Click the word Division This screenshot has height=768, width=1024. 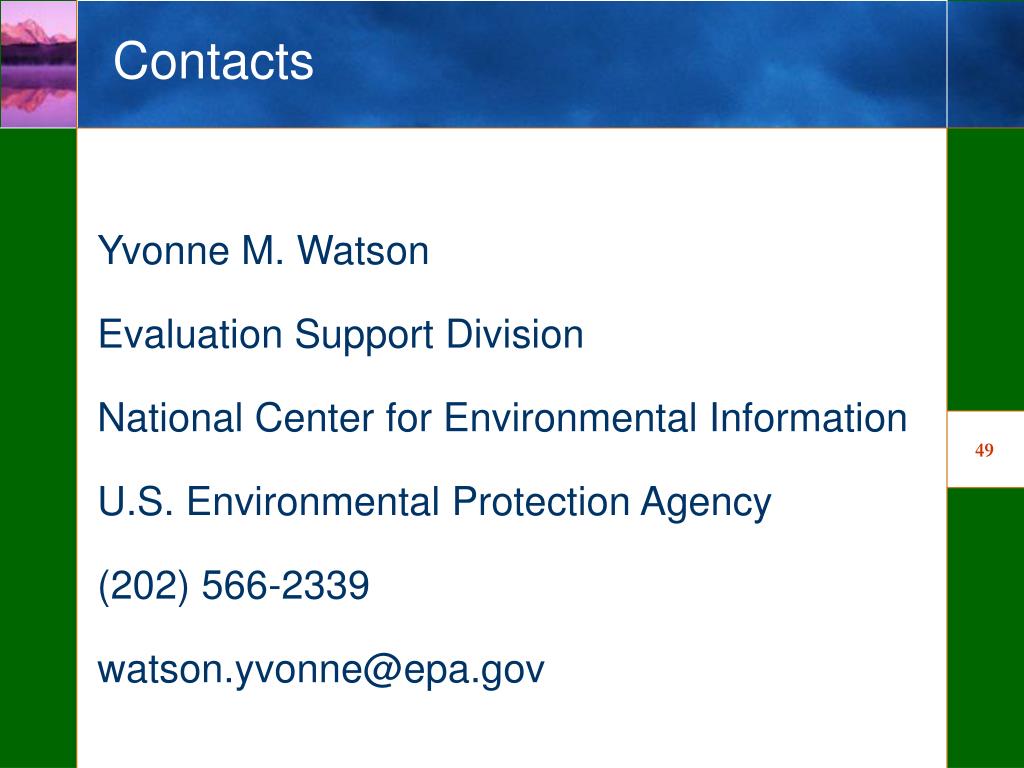pyautogui.click(x=515, y=334)
